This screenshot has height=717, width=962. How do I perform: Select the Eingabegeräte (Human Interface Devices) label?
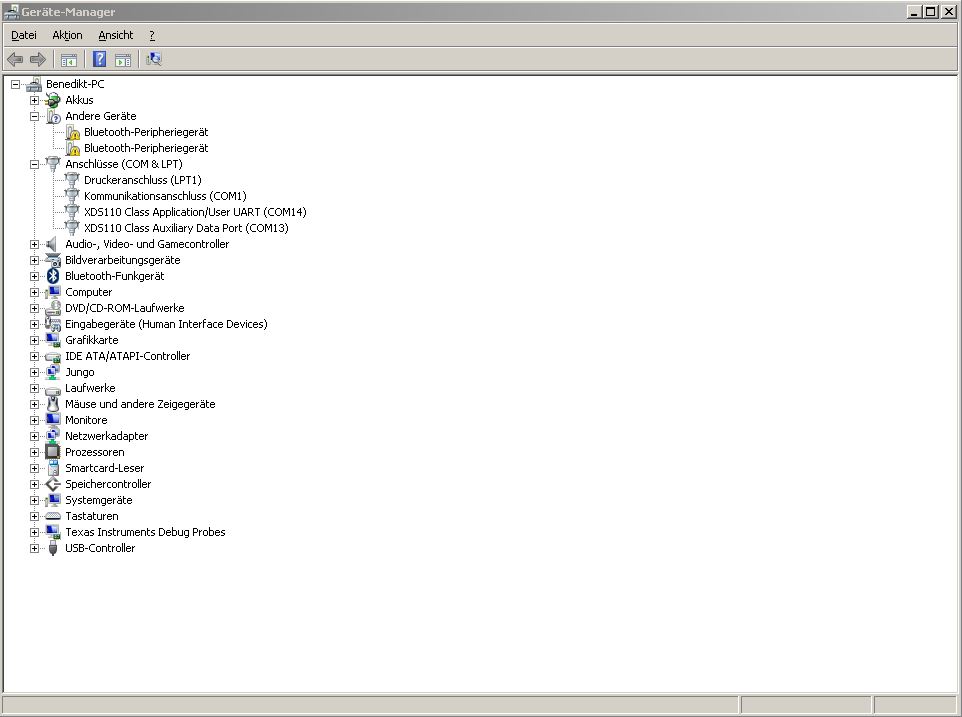[166, 324]
